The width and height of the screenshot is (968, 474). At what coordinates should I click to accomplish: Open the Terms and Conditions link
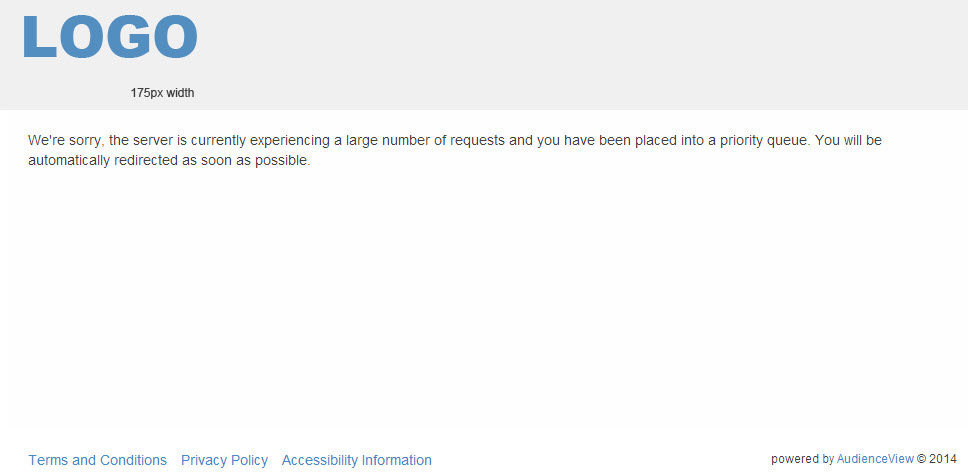point(98,460)
